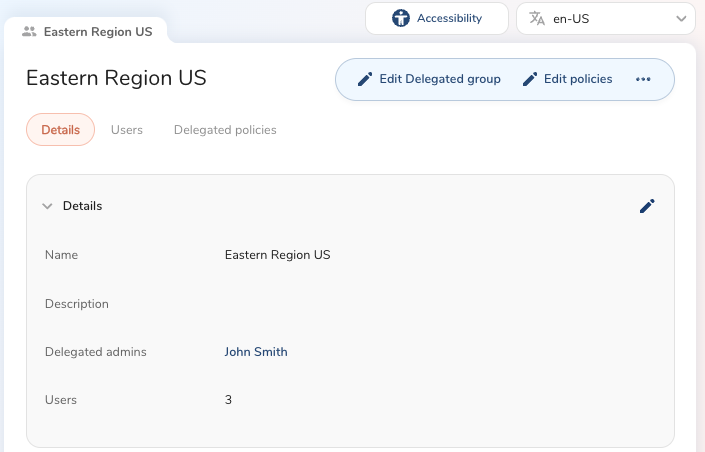705x452 pixels.
Task: Click the pencil icon beside Edit policies
Action: coord(530,79)
